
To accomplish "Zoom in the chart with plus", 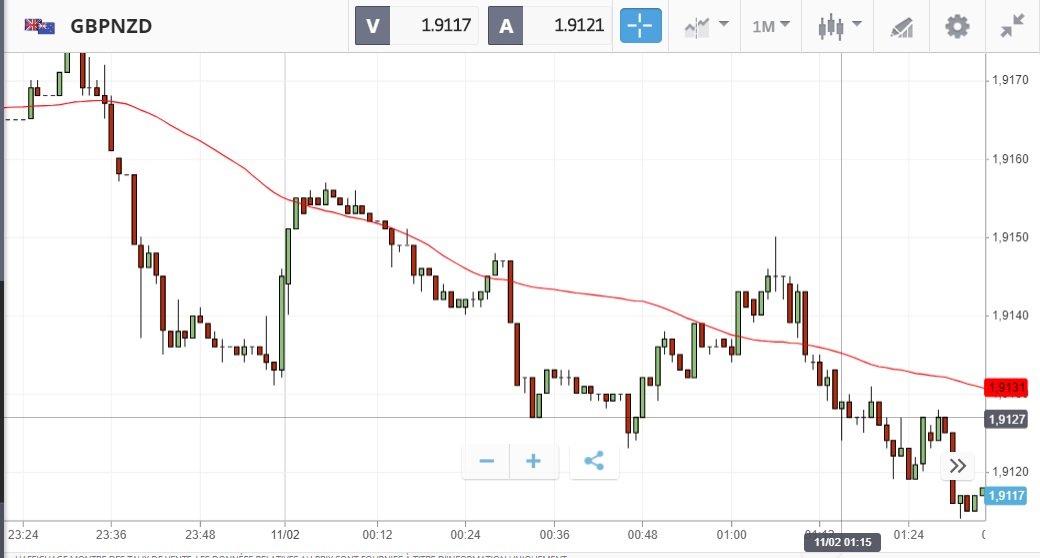I will click(x=533, y=461).
